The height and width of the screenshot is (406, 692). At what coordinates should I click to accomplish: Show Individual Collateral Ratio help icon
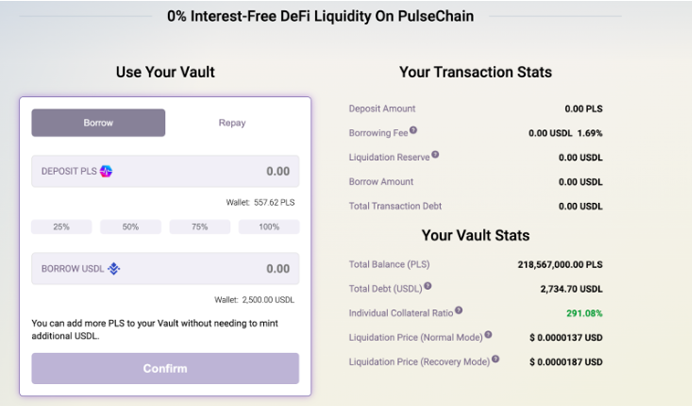(459, 310)
